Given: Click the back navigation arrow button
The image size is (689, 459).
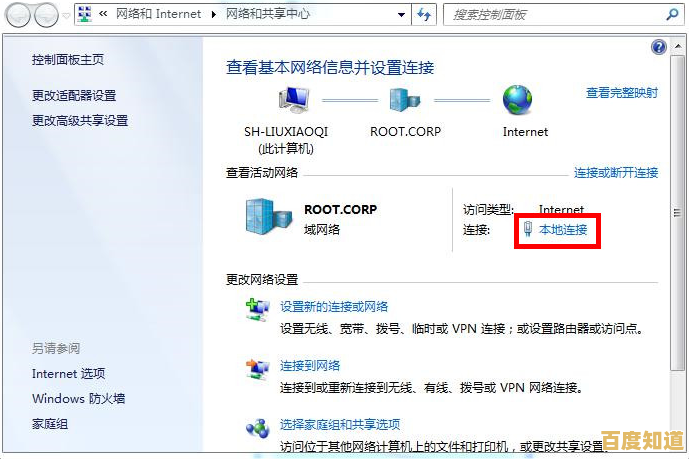Looking at the screenshot, I should click(x=18, y=15).
